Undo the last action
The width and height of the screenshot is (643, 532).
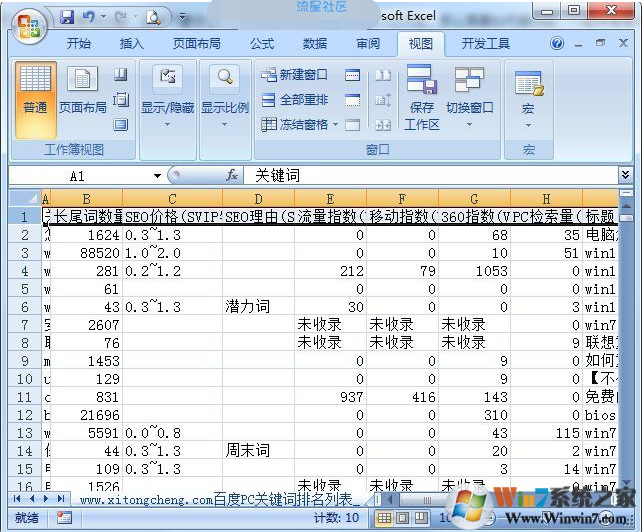(88, 17)
